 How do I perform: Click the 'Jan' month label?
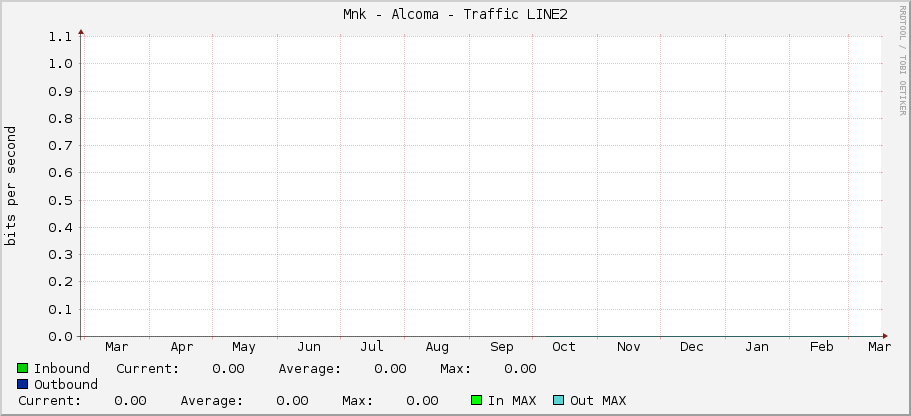pos(756,347)
